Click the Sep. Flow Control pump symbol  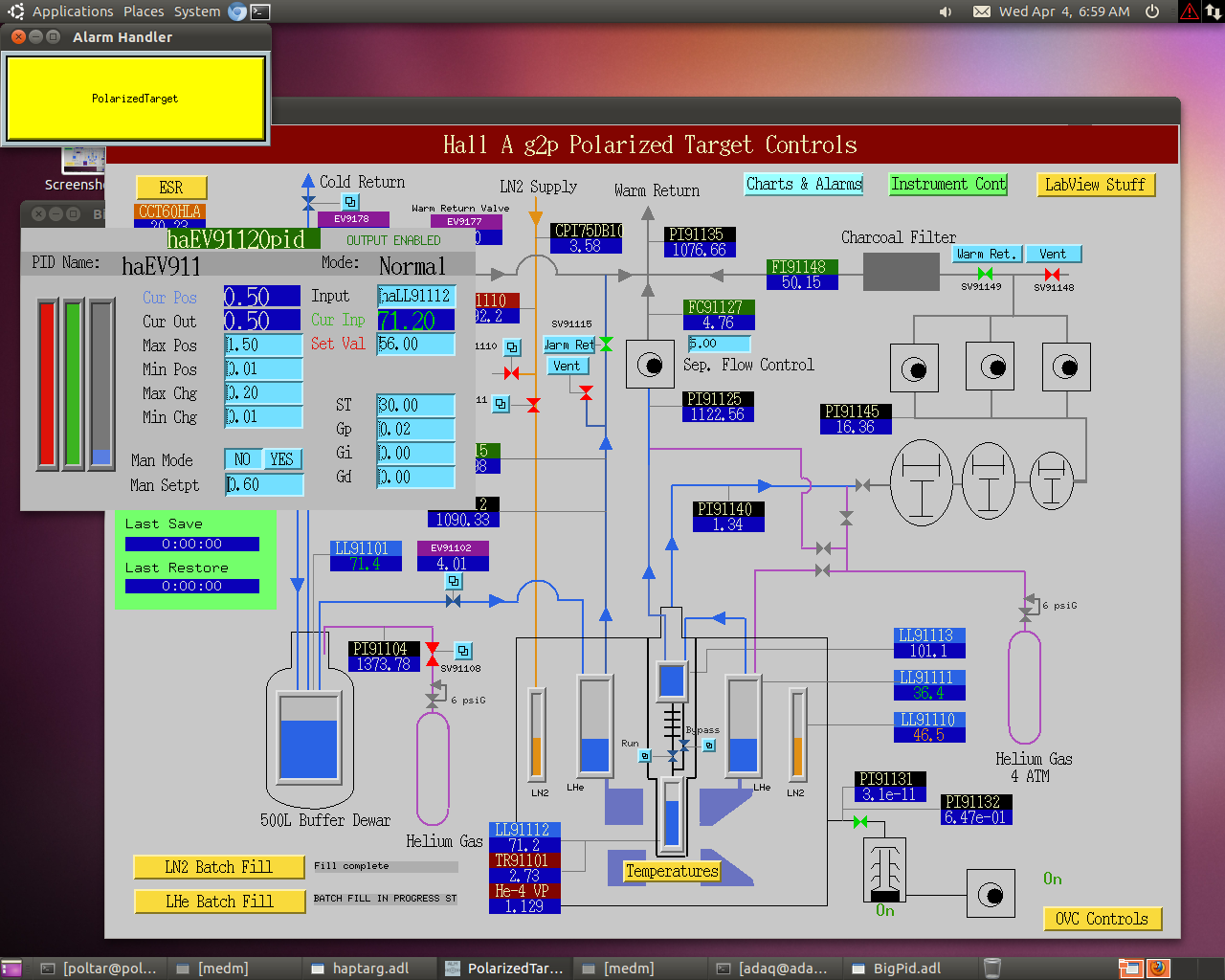click(x=650, y=365)
